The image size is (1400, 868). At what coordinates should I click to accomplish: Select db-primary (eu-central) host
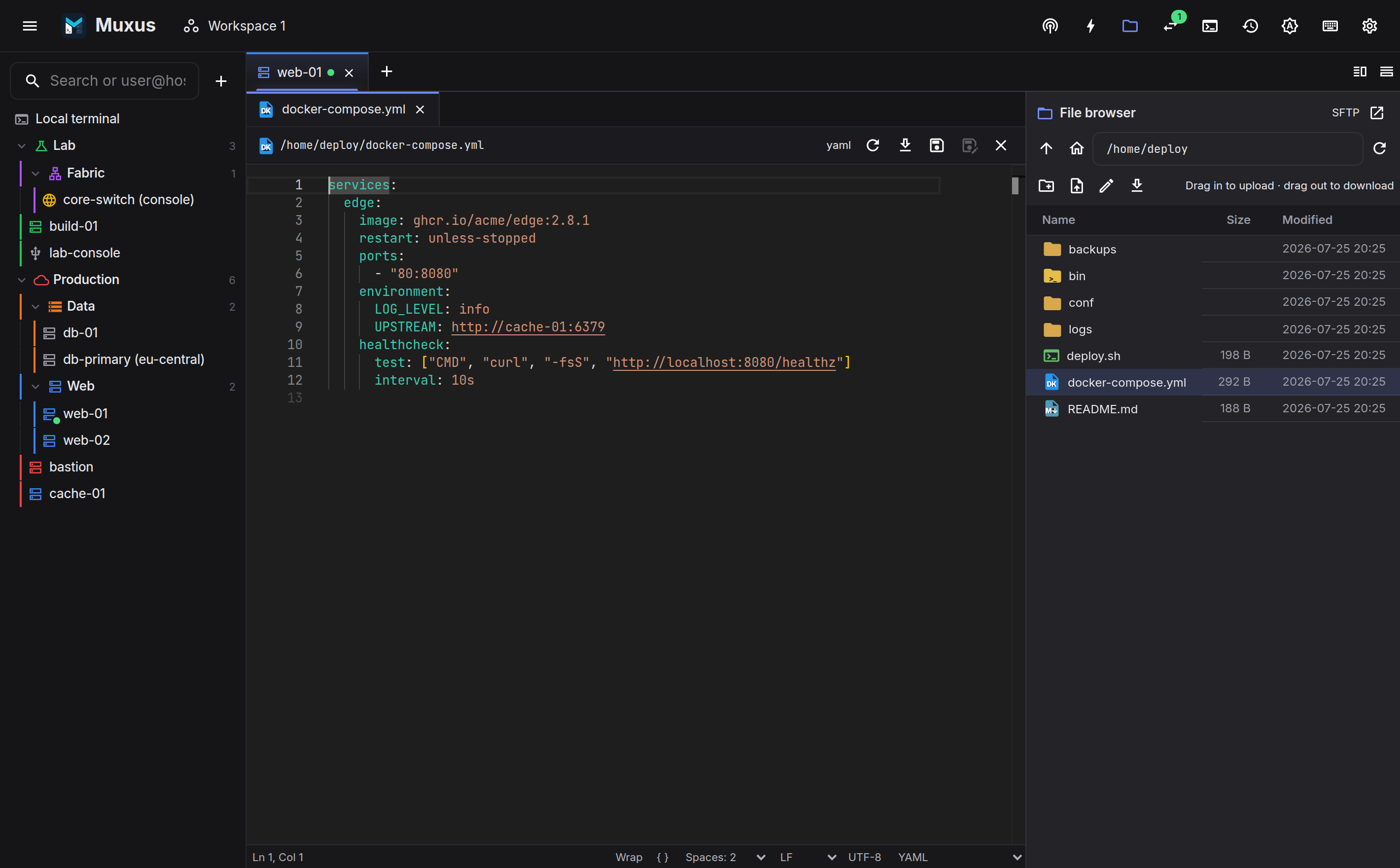pos(133,360)
